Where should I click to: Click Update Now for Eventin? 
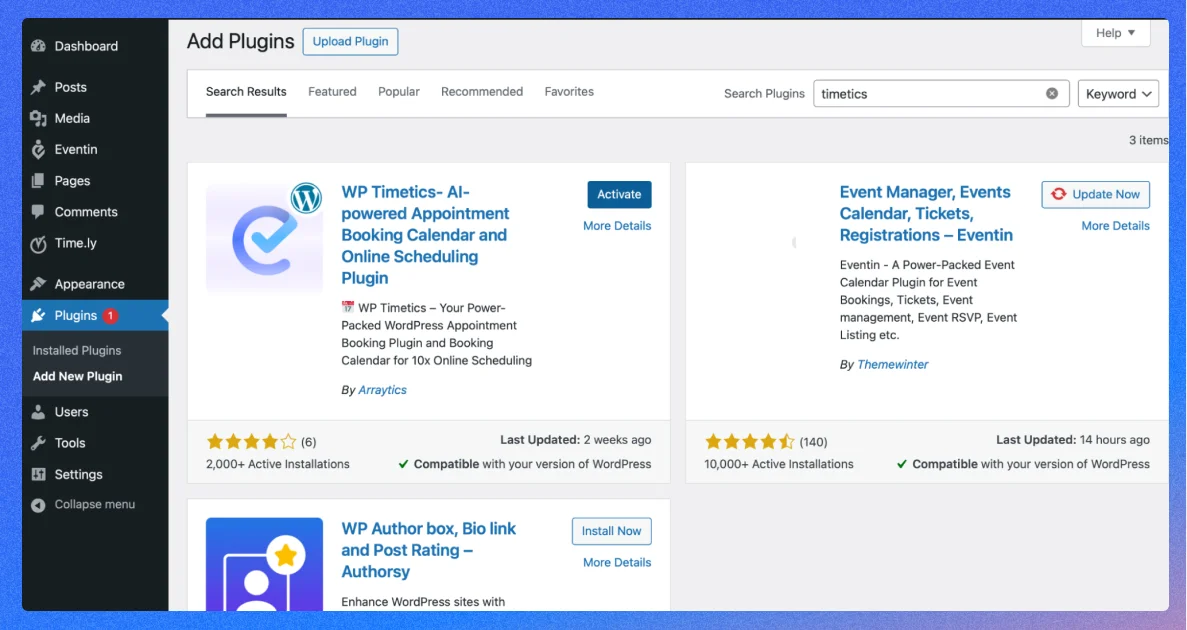1095,195
